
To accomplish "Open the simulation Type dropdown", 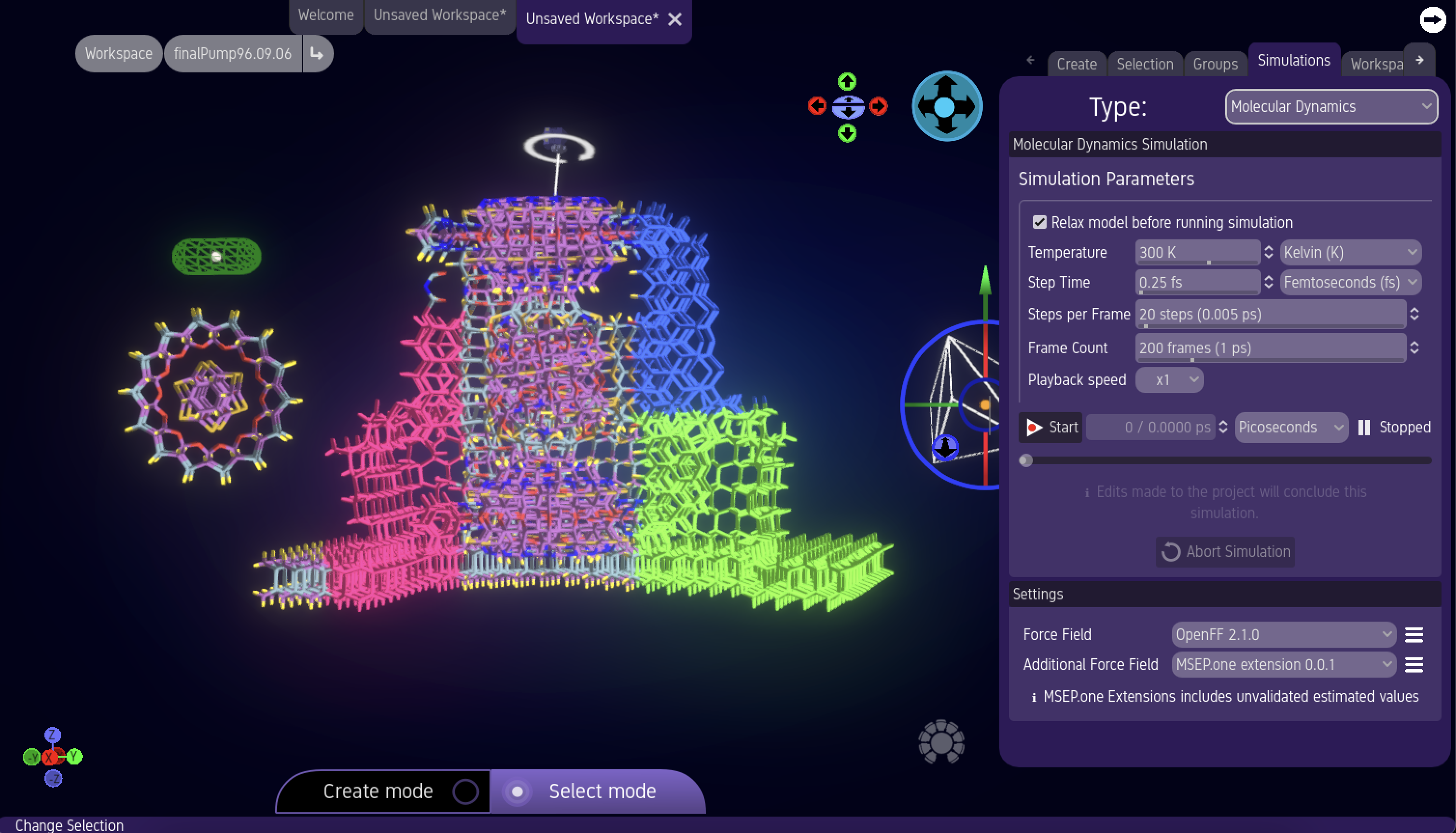I will pyautogui.click(x=1330, y=106).
